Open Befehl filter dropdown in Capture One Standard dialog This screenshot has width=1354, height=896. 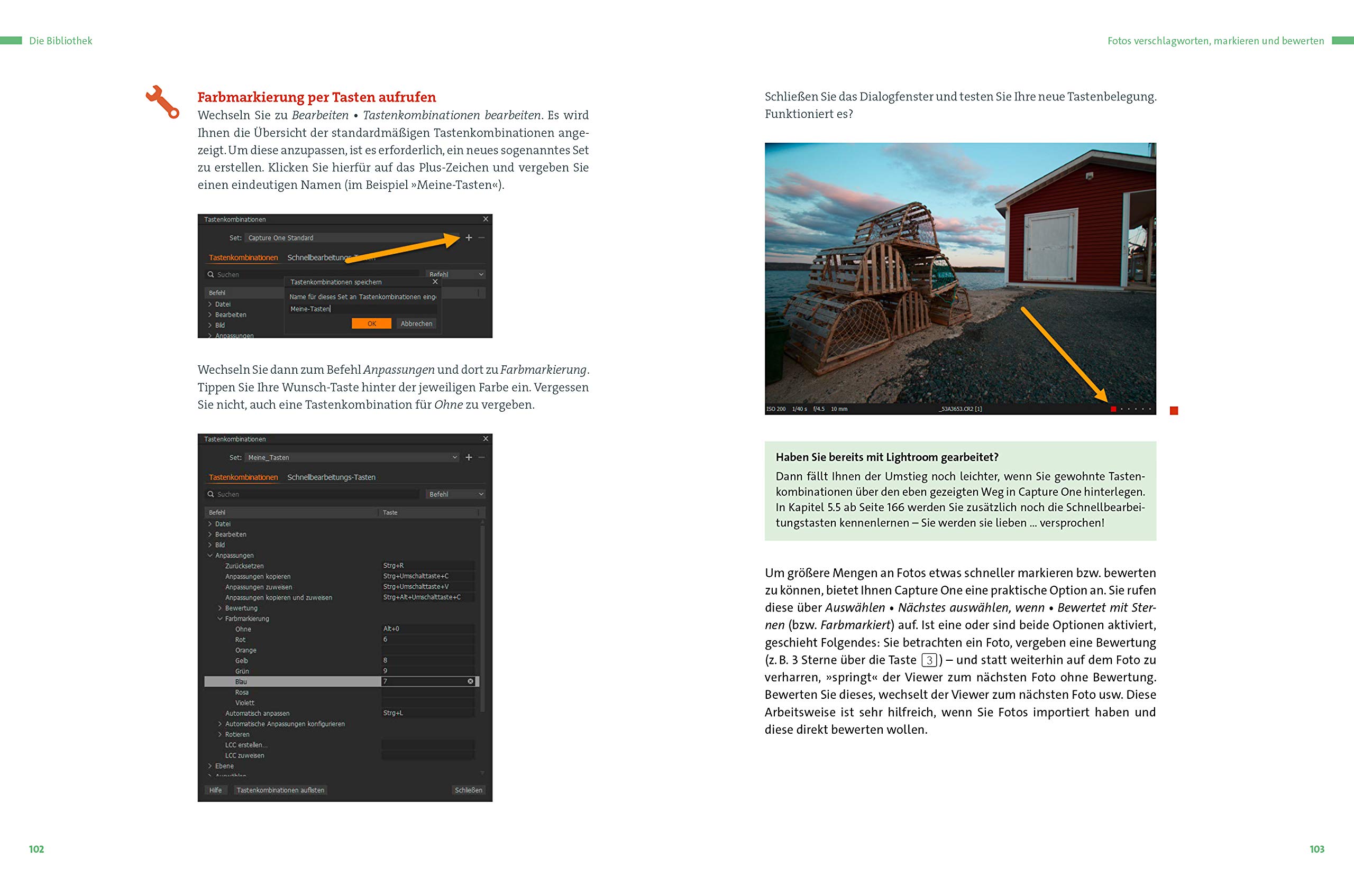click(455, 274)
